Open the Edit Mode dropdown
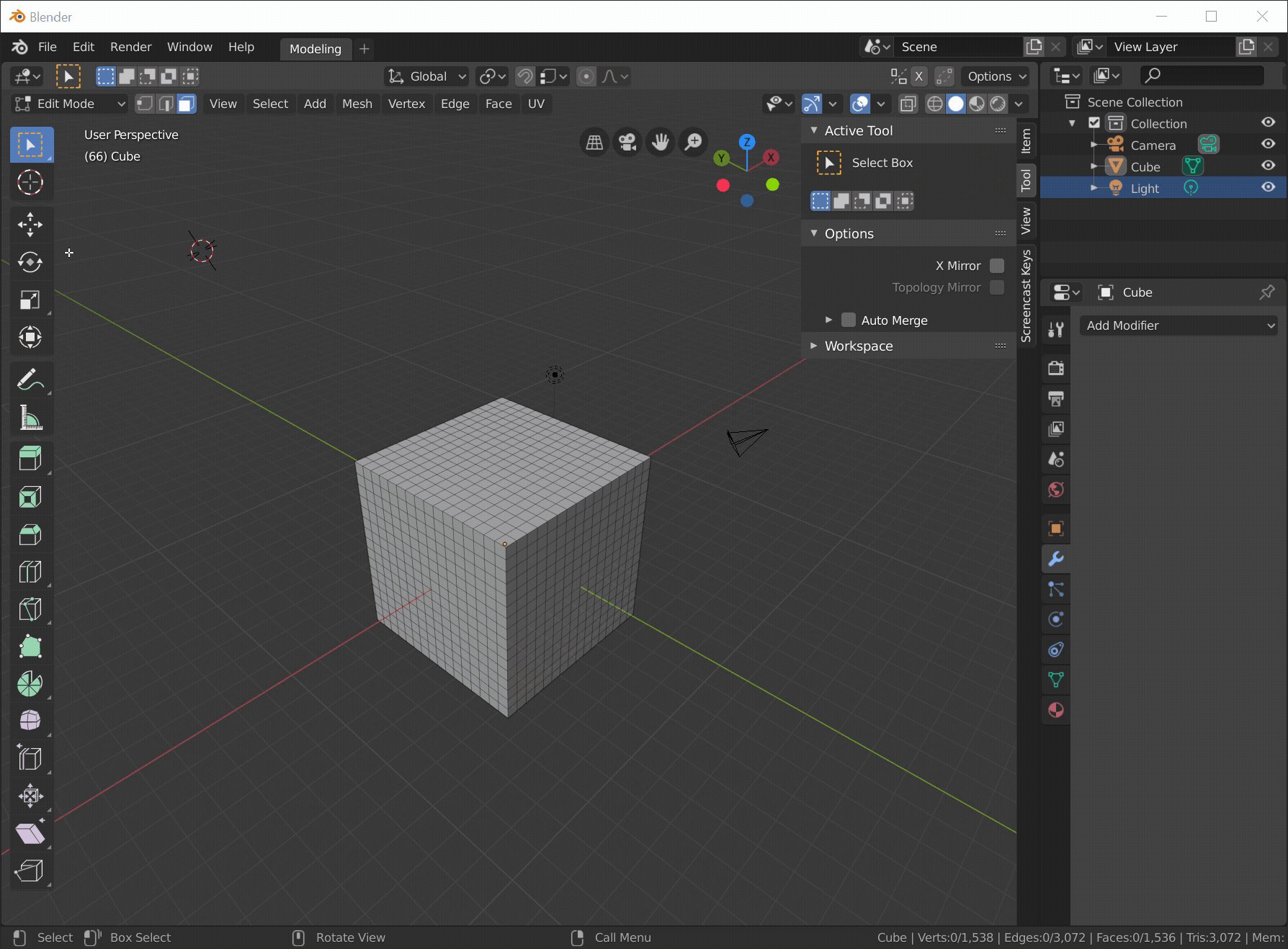 (x=70, y=104)
